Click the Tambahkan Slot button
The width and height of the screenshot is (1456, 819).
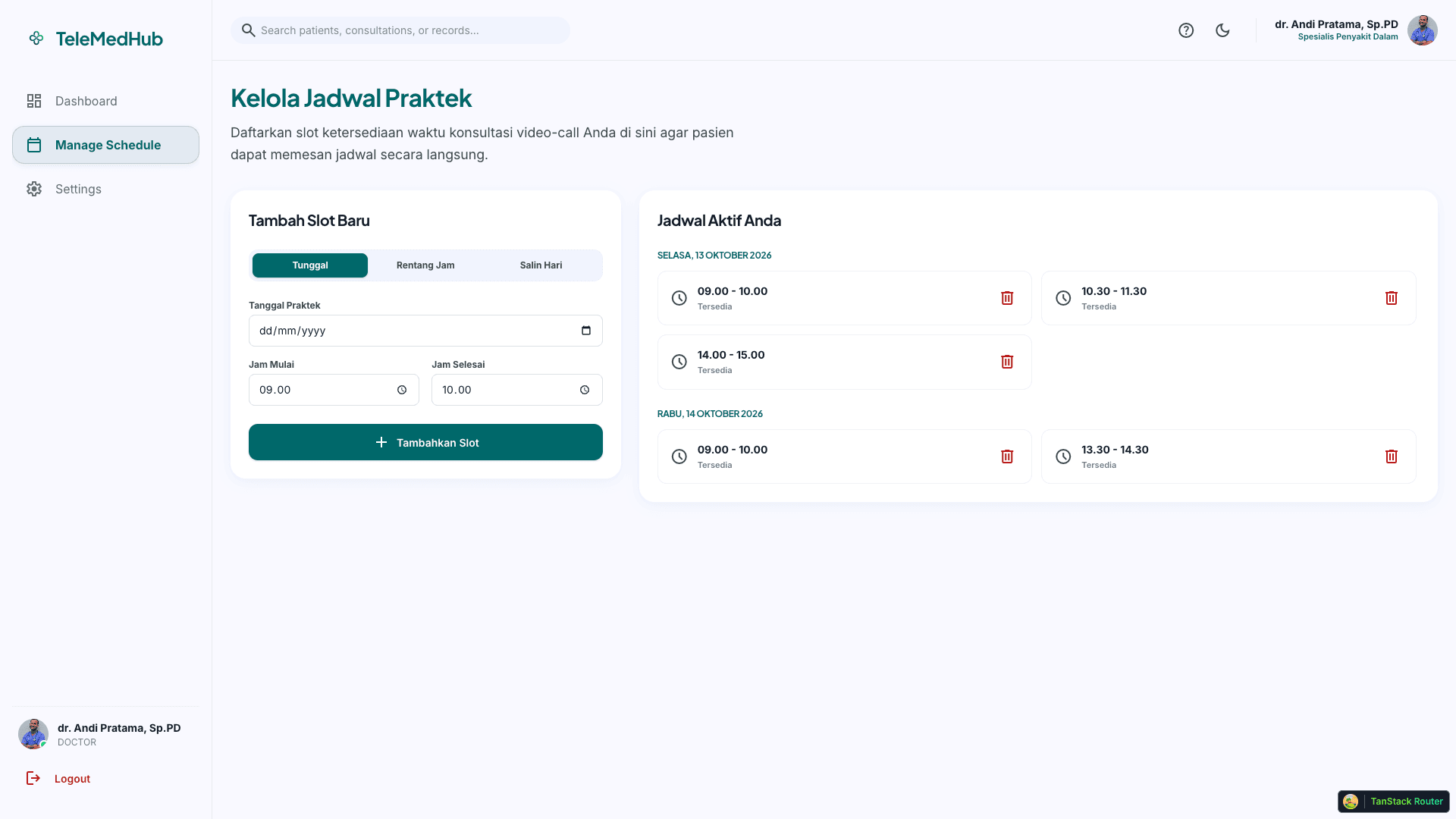(x=425, y=442)
